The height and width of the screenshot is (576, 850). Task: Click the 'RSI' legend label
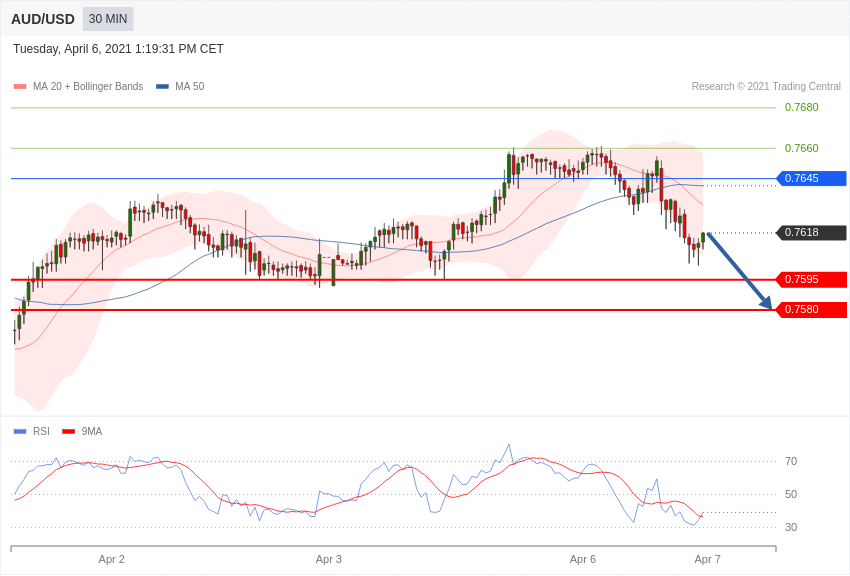[x=41, y=431]
